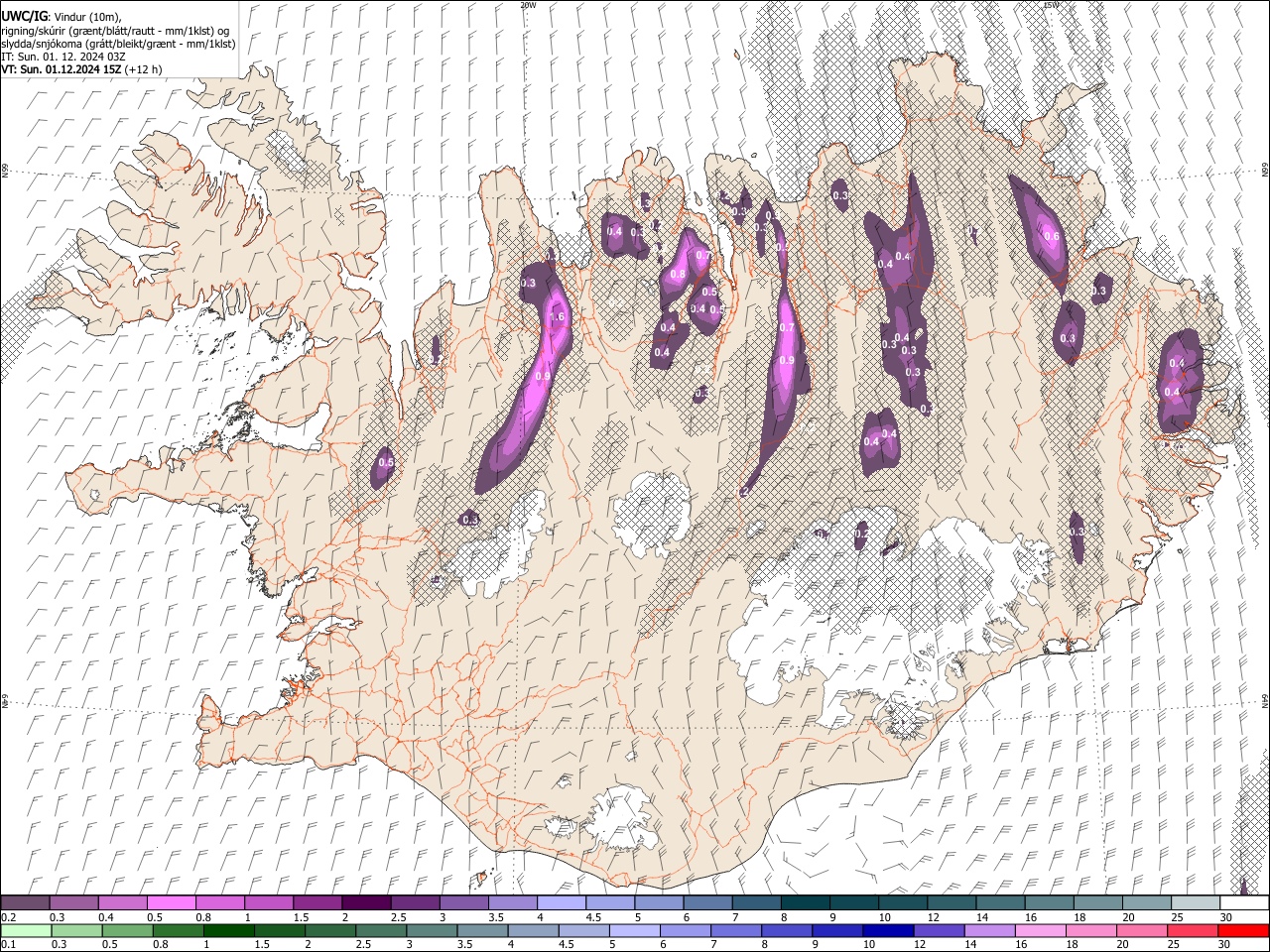This screenshot has height=952, width=1270.
Task: Click the light grey swatch labeled 25 in the snow legend
Action: point(1197,903)
